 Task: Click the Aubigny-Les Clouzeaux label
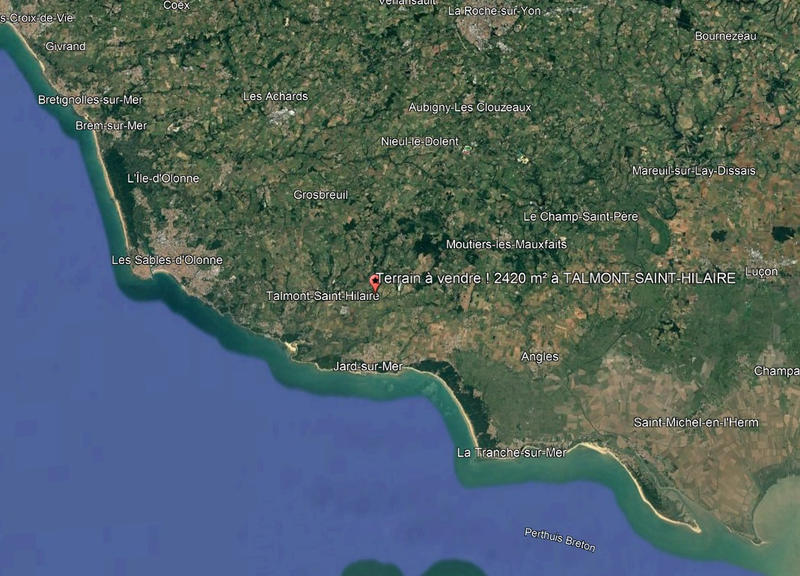470,108
